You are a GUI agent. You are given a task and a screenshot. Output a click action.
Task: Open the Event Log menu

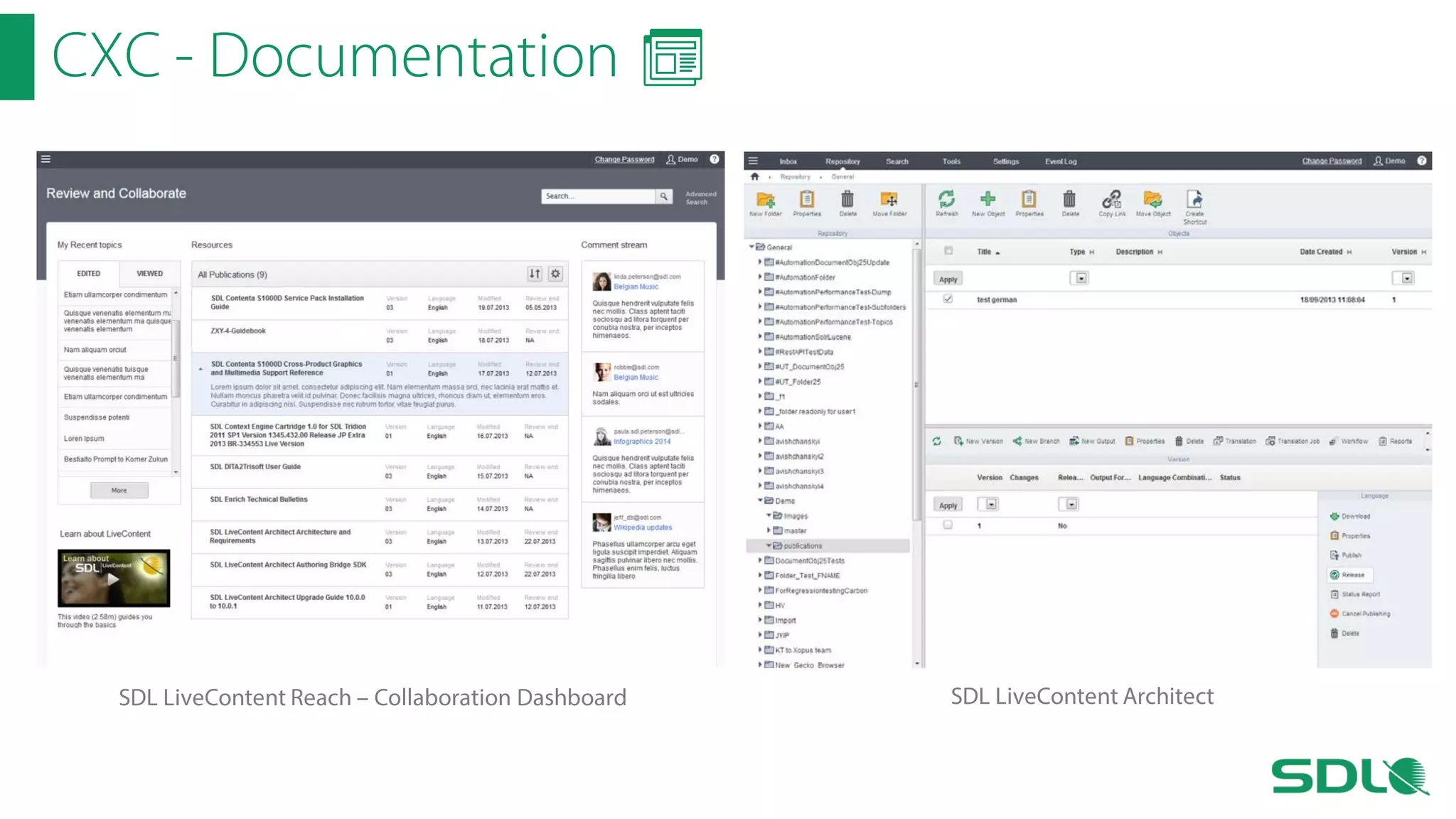coord(1061,161)
